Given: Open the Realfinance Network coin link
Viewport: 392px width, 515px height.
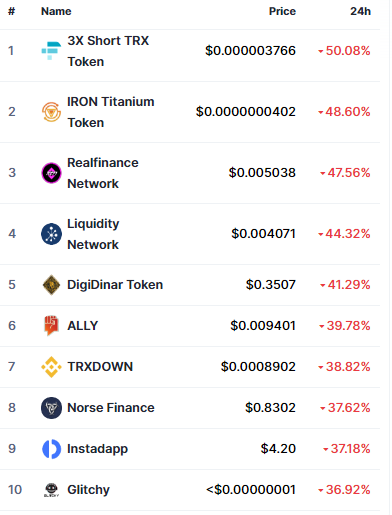Looking at the screenshot, I should click(x=103, y=173).
